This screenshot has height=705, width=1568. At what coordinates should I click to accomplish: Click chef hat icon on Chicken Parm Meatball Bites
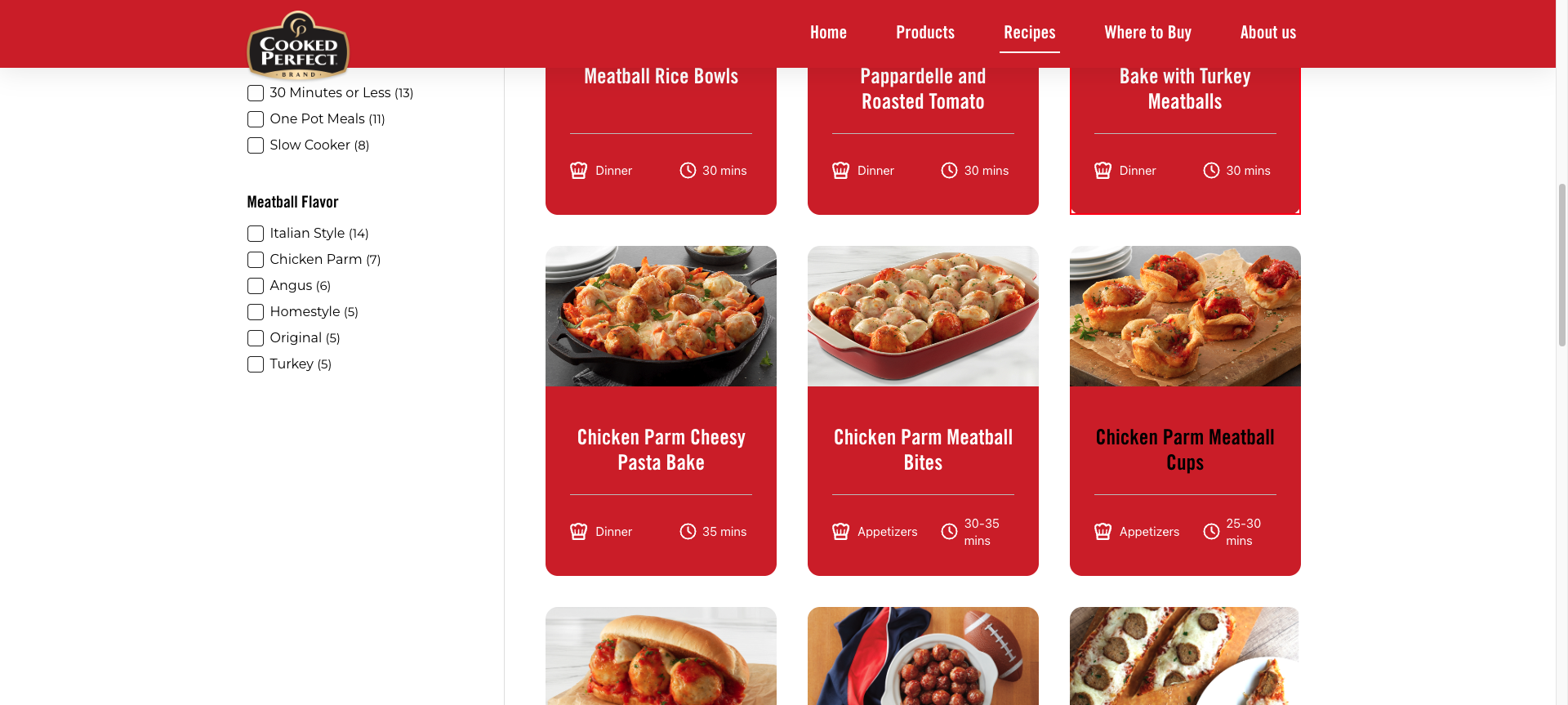point(840,531)
